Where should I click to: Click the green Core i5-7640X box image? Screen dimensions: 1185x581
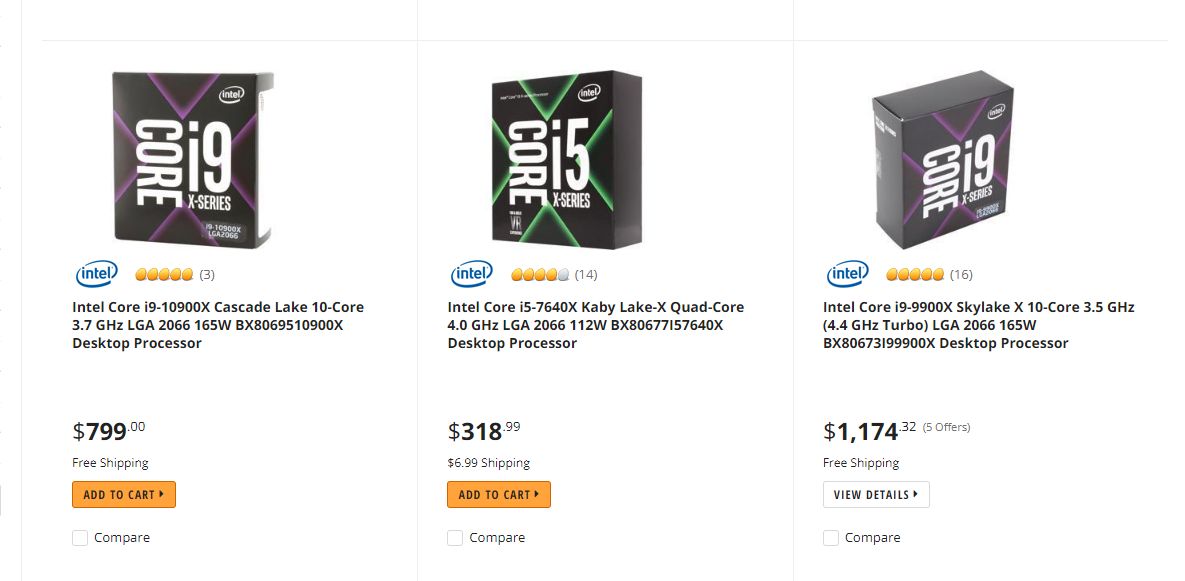click(567, 158)
